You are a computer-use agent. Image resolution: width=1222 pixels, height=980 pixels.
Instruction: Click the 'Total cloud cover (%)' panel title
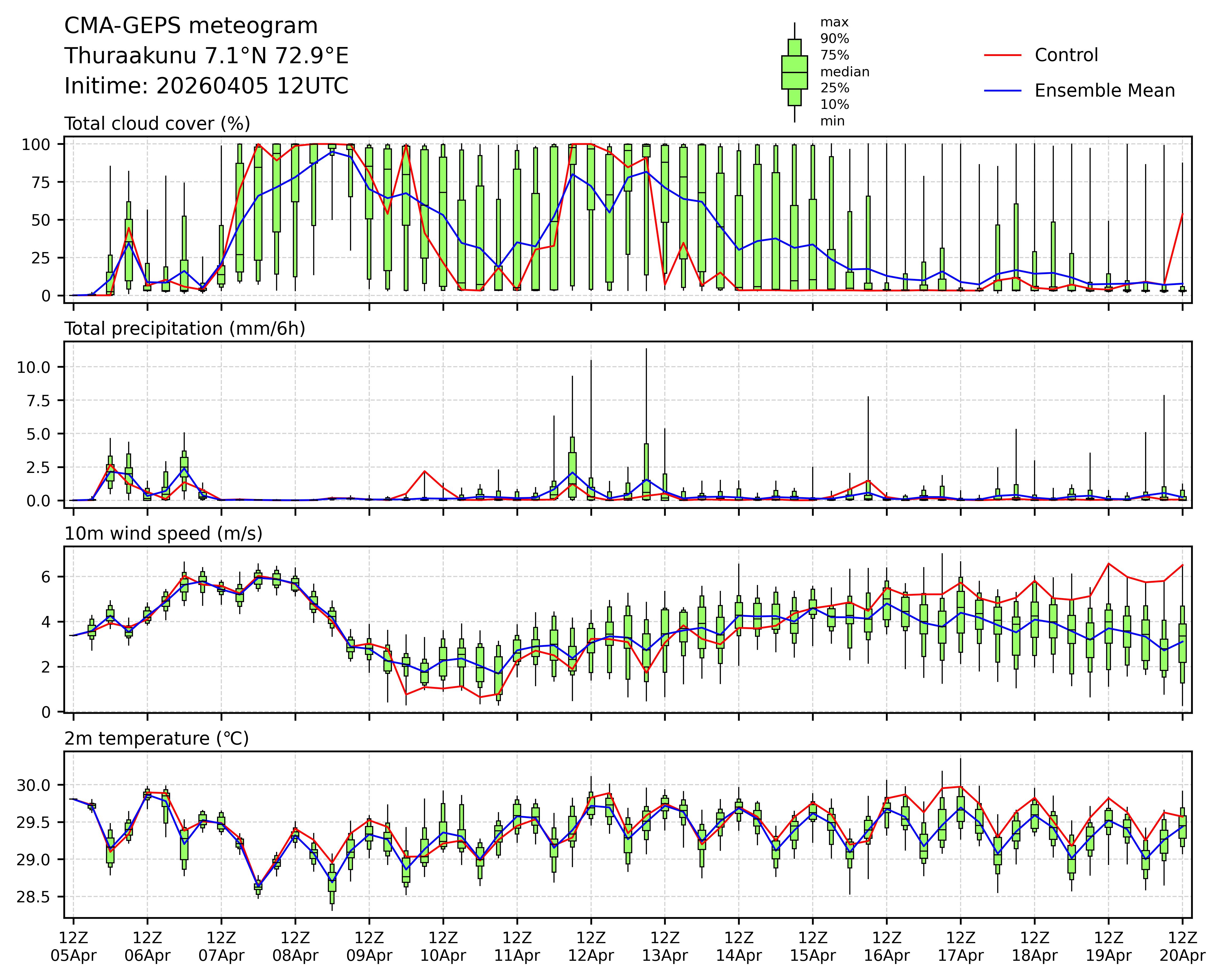pyautogui.click(x=157, y=124)
